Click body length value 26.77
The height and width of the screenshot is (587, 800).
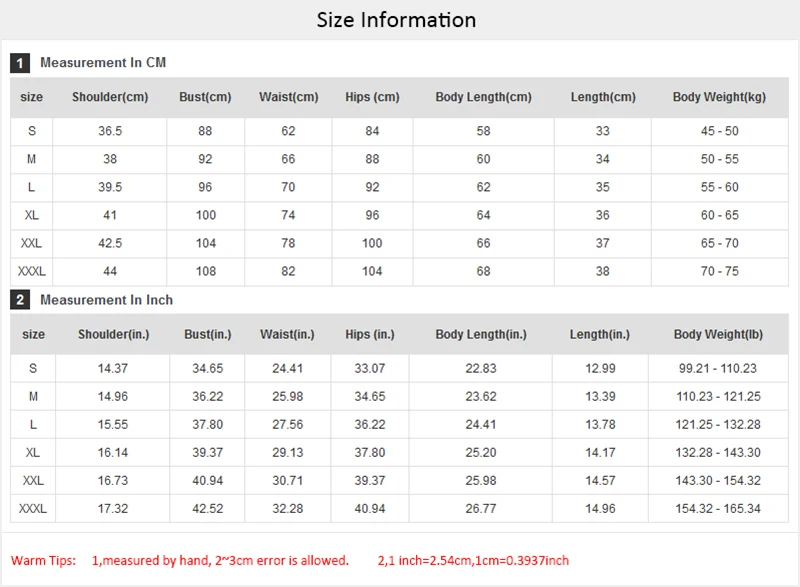point(481,508)
